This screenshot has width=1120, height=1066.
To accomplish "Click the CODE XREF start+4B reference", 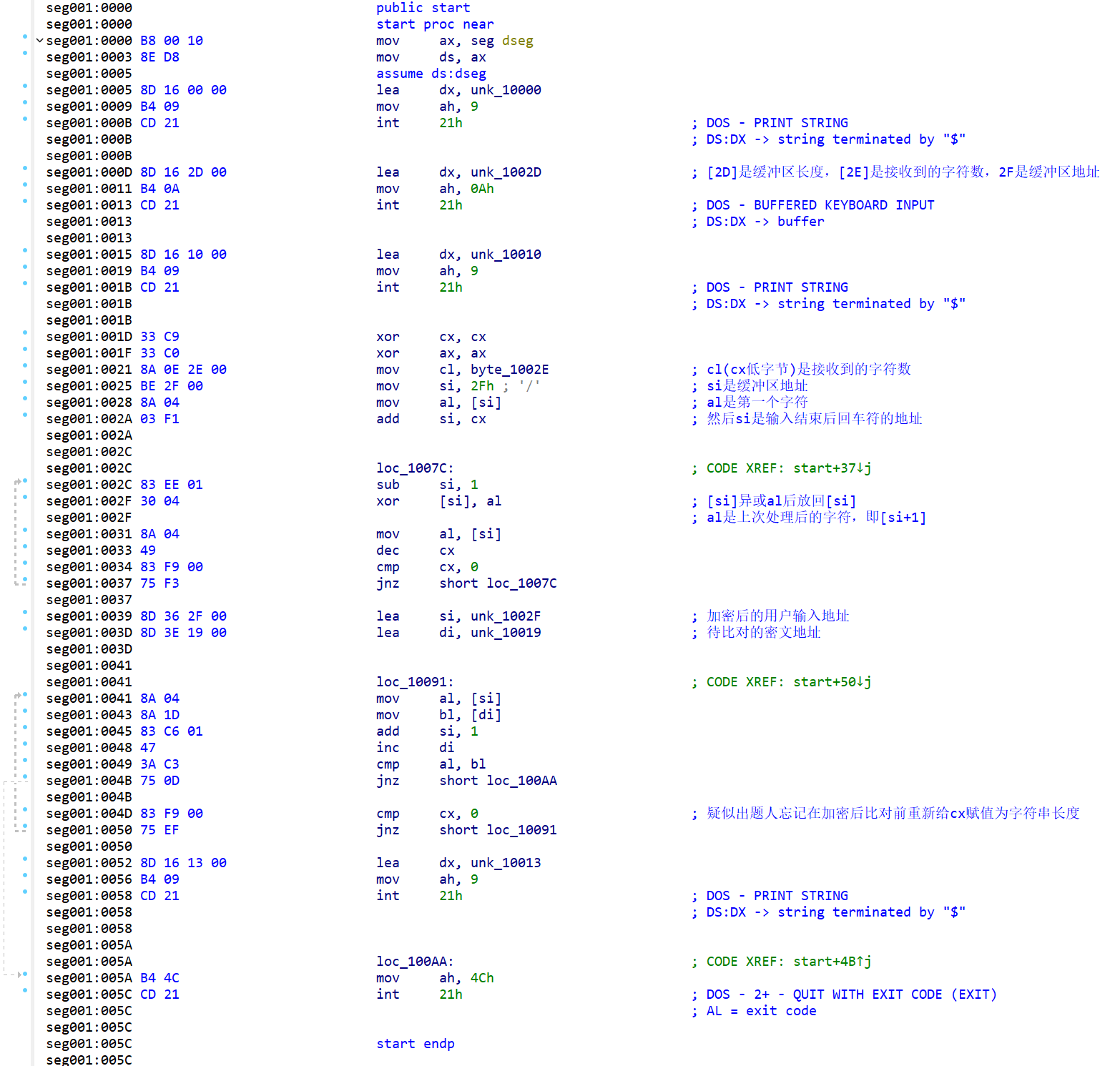I will click(x=832, y=962).
